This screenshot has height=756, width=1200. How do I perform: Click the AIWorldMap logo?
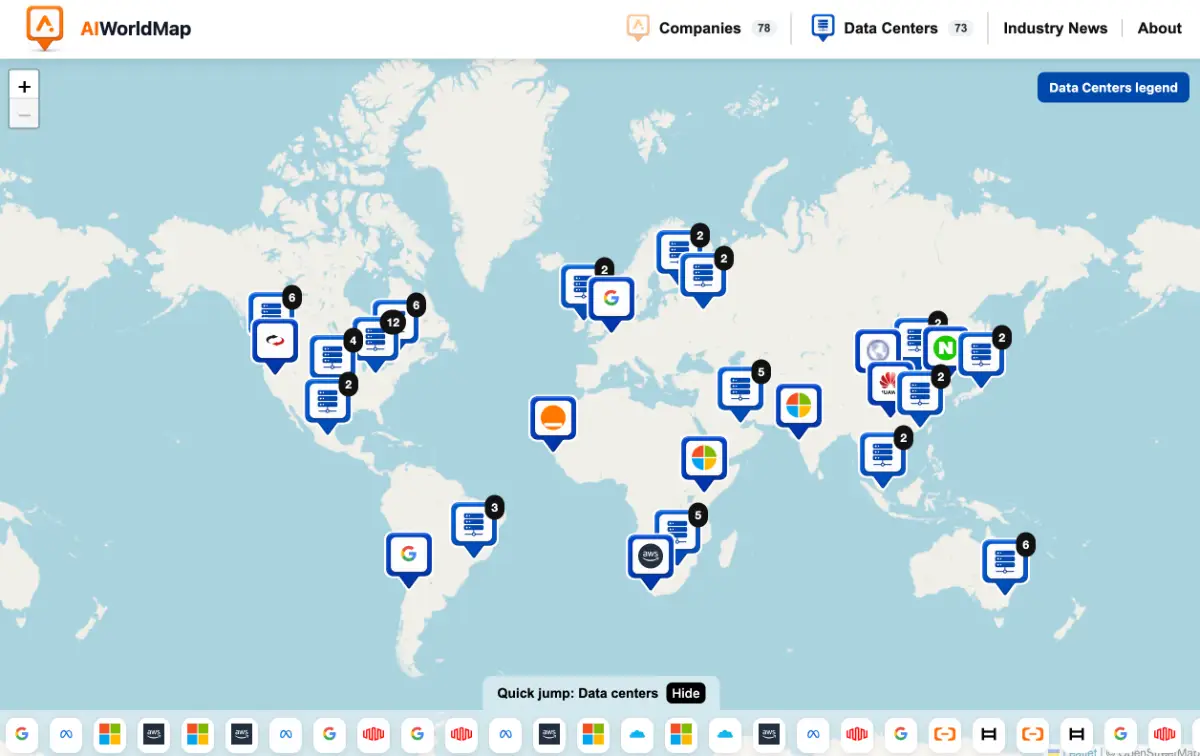point(108,28)
